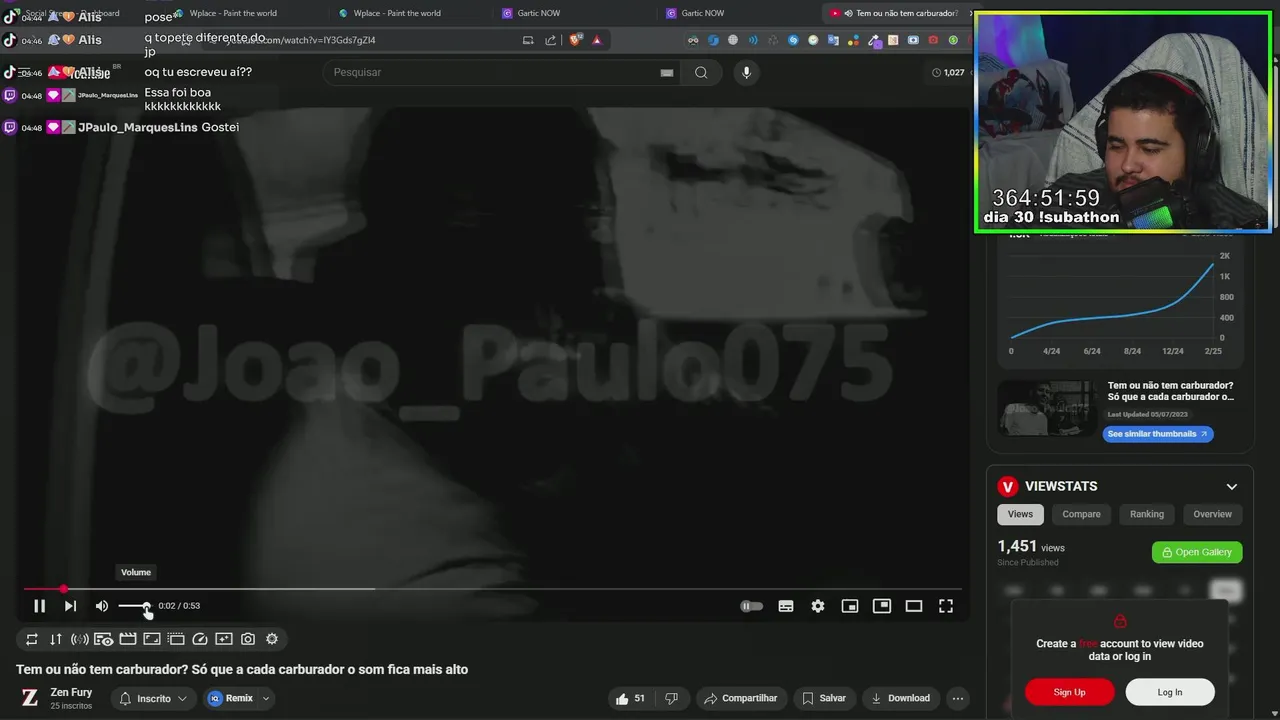The height and width of the screenshot is (720, 1280).
Task: Click the magnifier search button
Action: (x=701, y=72)
